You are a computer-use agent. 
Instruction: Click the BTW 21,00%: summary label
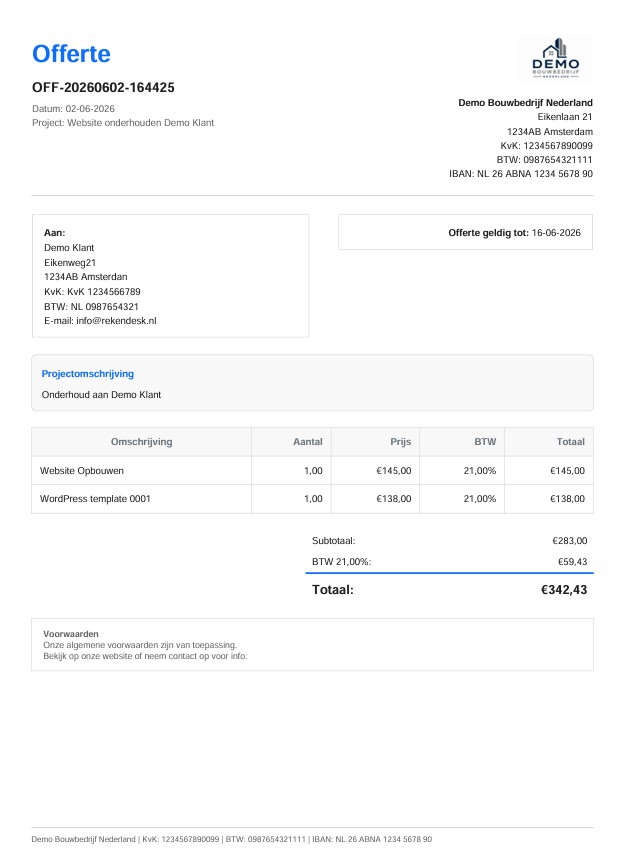pyautogui.click(x=341, y=562)
